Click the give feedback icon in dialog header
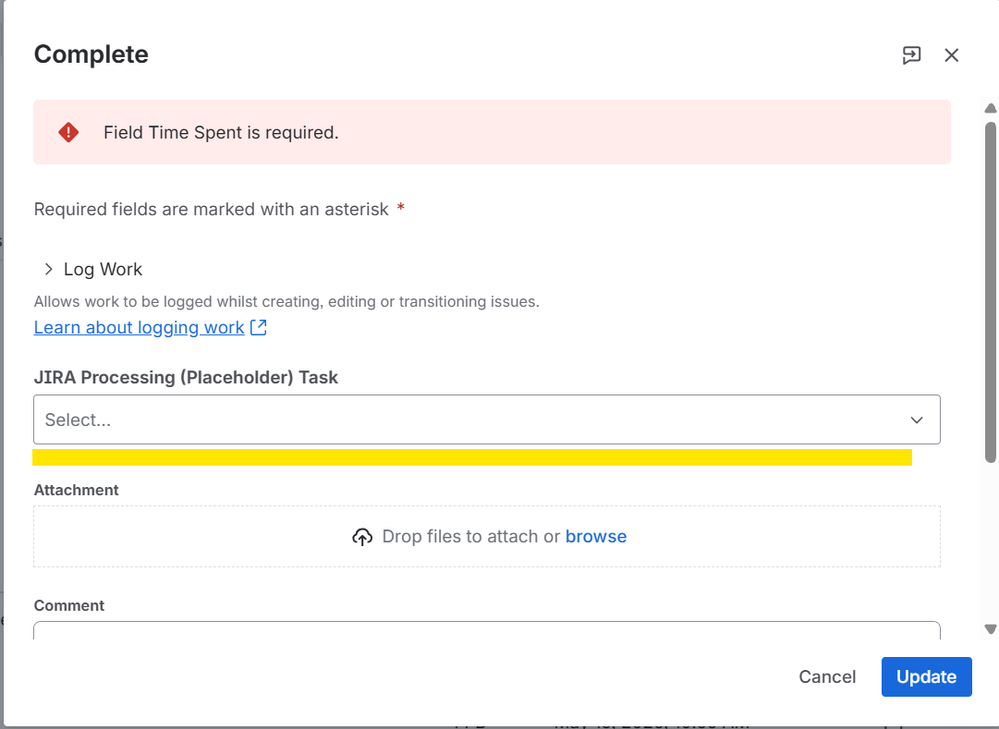This screenshot has width=999, height=729. point(912,55)
